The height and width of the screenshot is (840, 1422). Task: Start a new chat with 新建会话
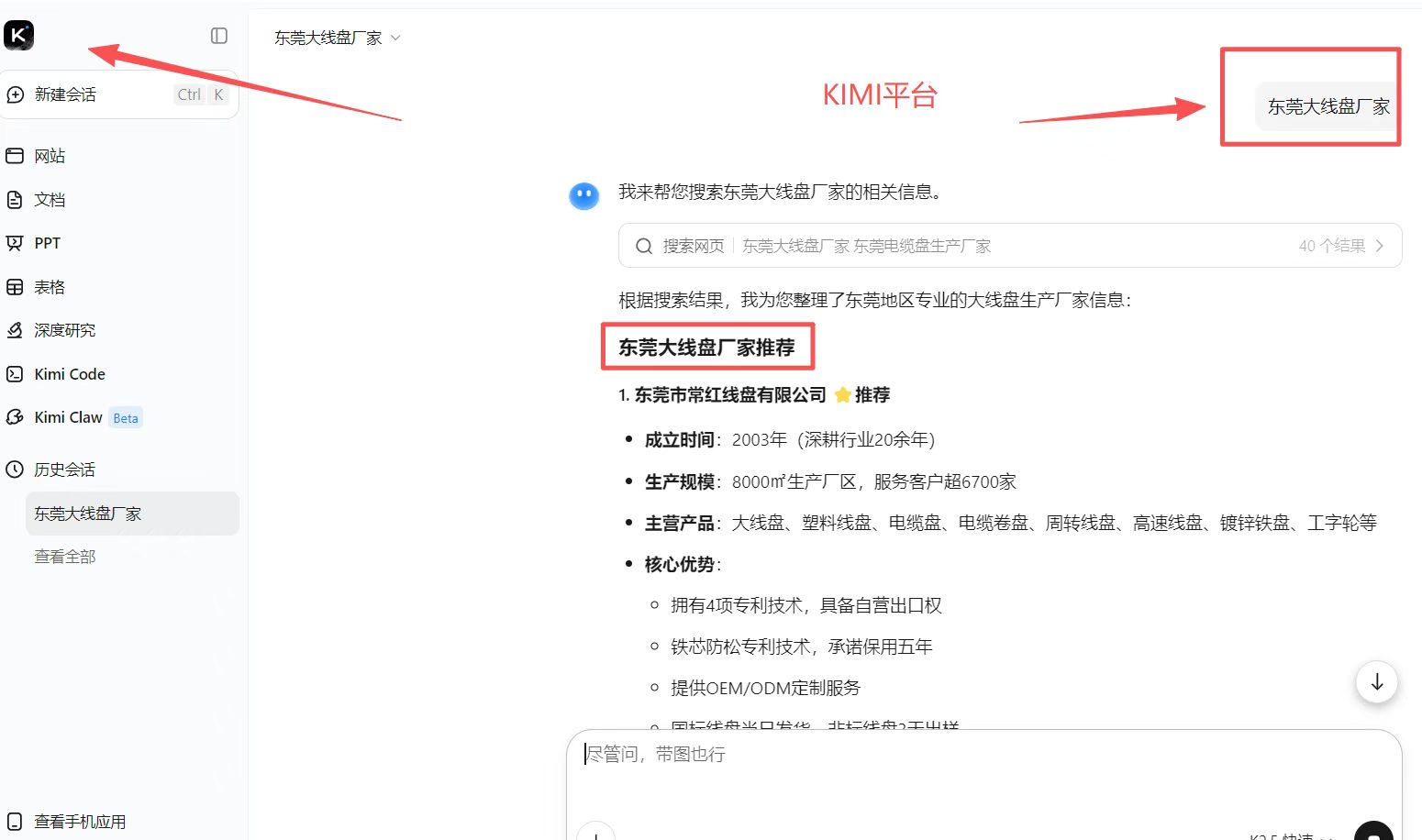click(x=119, y=94)
